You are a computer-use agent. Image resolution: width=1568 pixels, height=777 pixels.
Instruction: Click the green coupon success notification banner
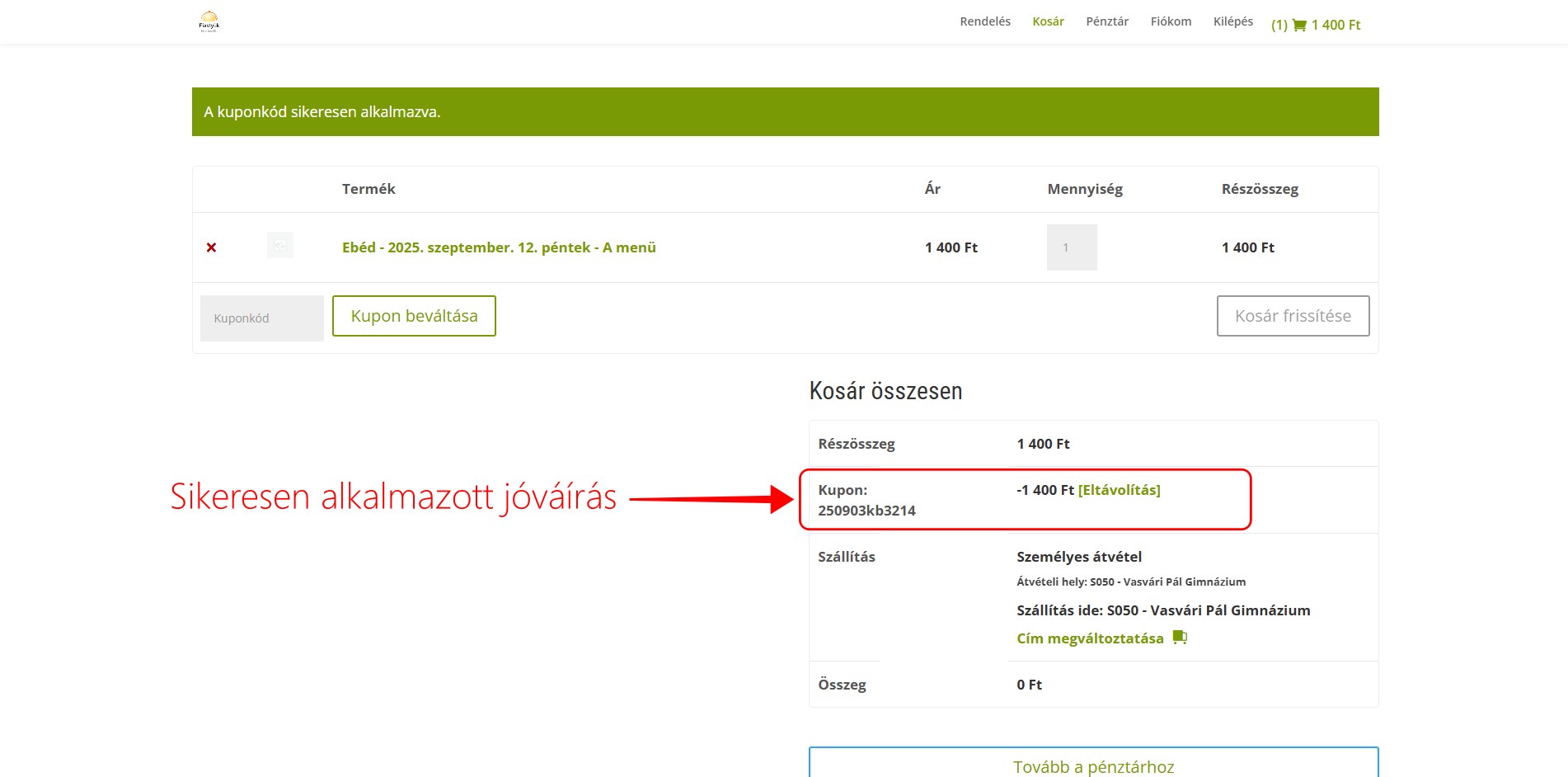point(785,112)
